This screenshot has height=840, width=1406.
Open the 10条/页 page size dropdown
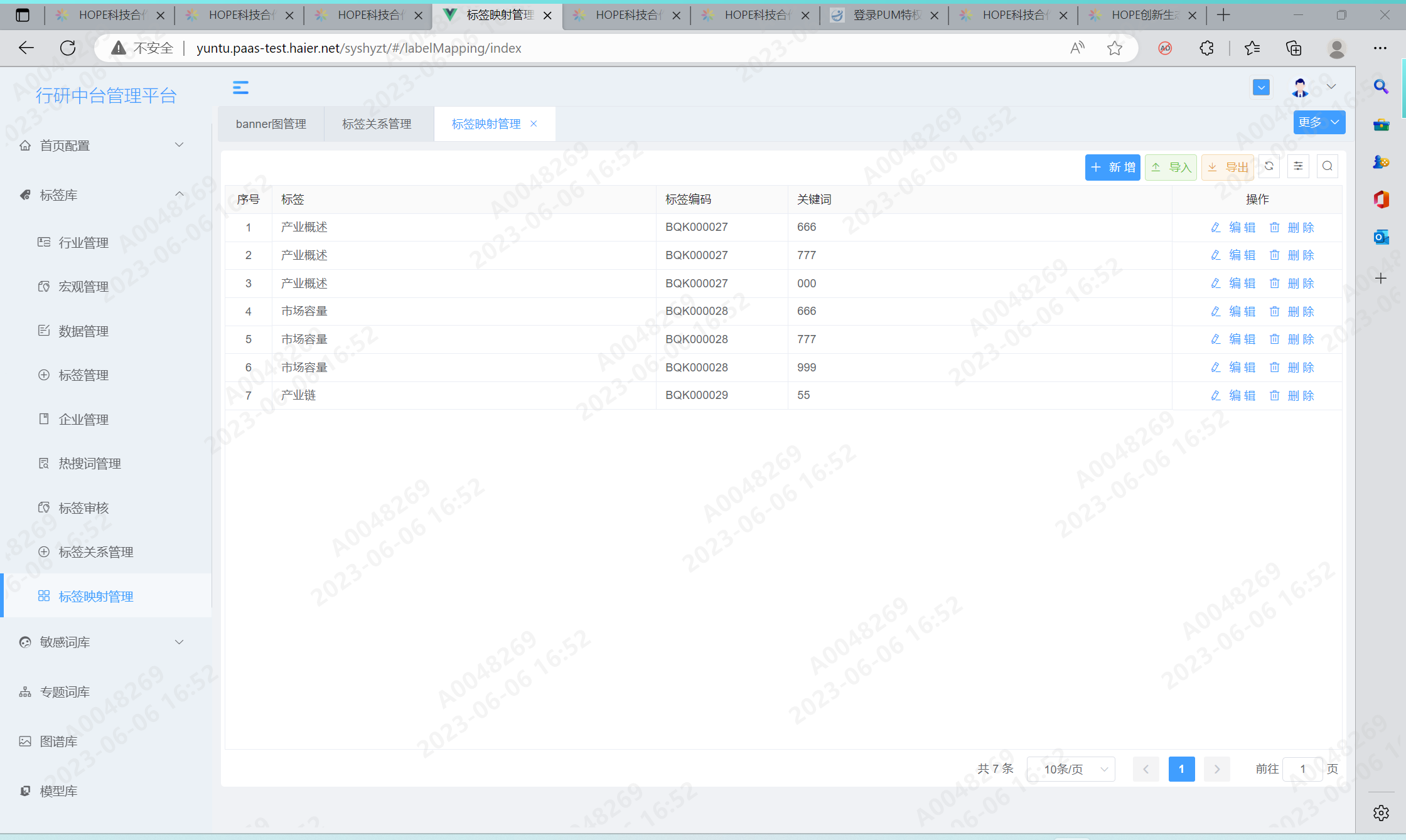[1071, 769]
